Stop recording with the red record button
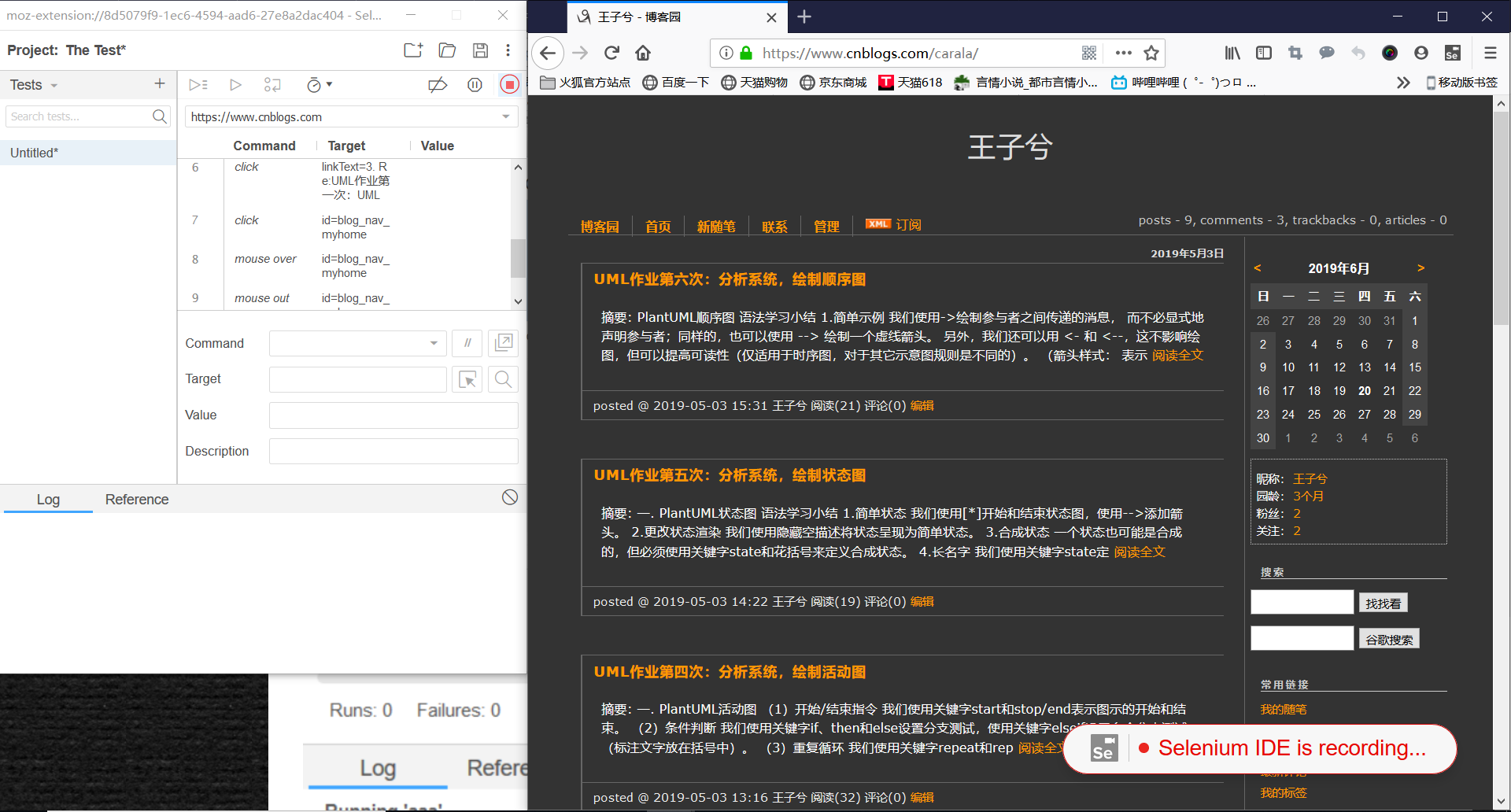 [x=510, y=85]
